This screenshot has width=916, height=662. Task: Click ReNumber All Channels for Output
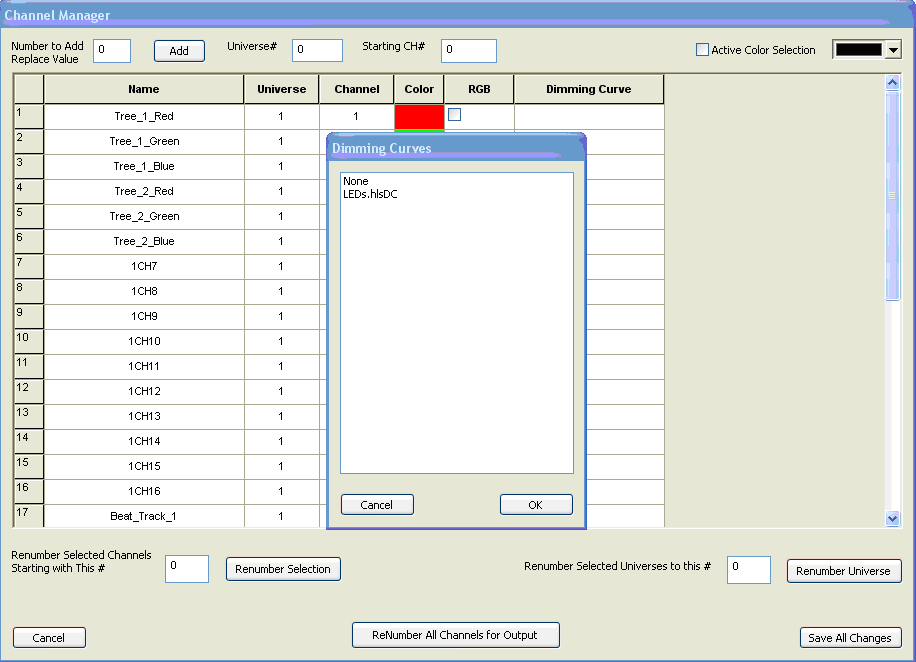[456, 635]
